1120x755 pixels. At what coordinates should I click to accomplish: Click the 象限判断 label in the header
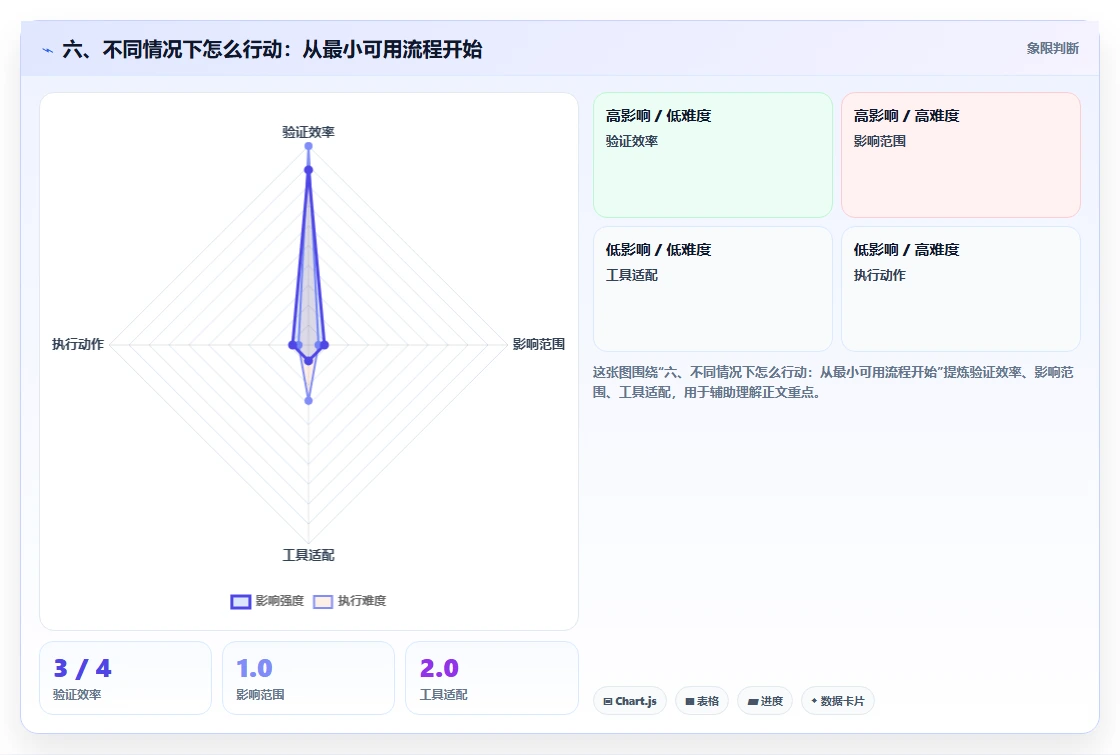point(1052,49)
